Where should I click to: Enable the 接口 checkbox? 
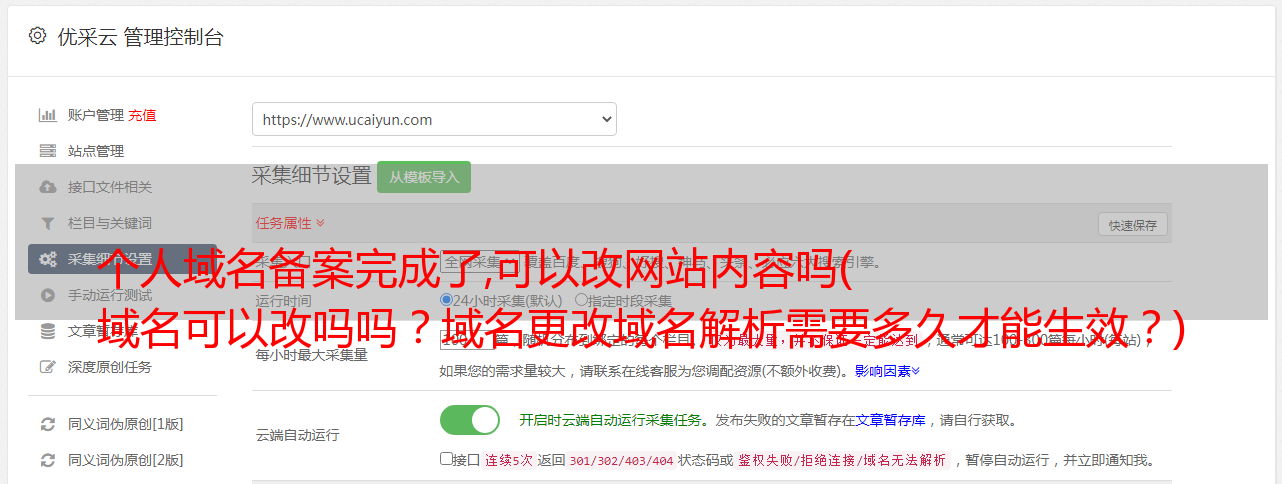tap(446, 459)
